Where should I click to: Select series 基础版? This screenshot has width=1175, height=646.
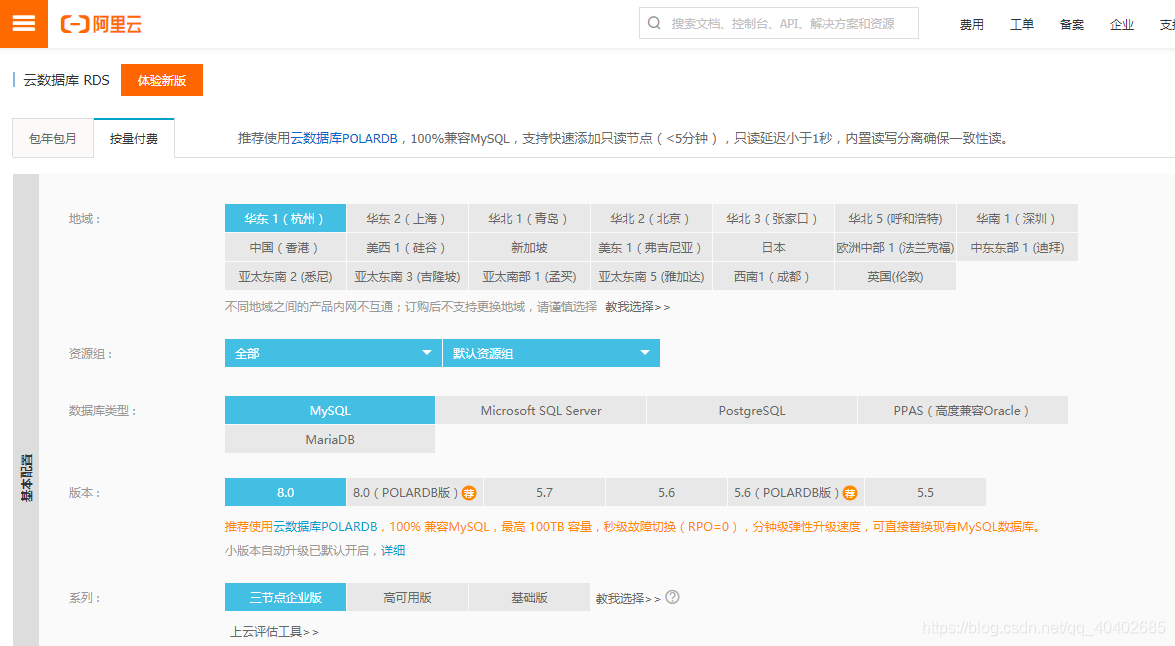[529, 597]
